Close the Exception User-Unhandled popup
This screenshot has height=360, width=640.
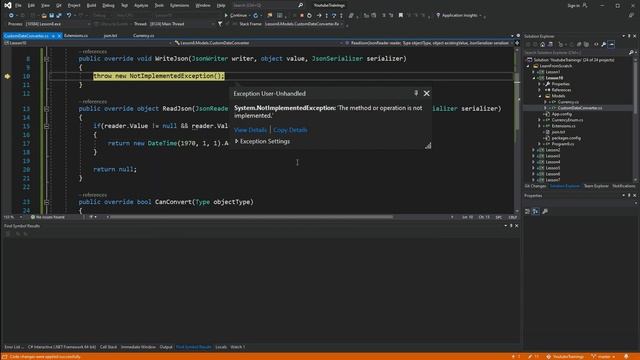tap(427, 93)
